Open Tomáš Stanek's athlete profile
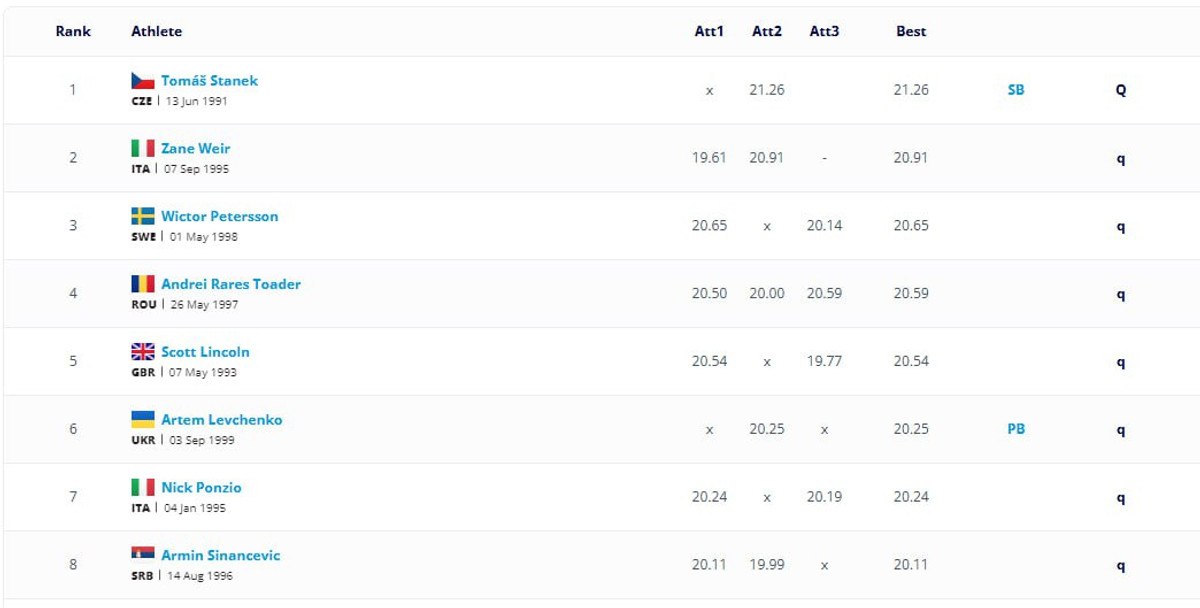1200x608 pixels. tap(209, 81)
